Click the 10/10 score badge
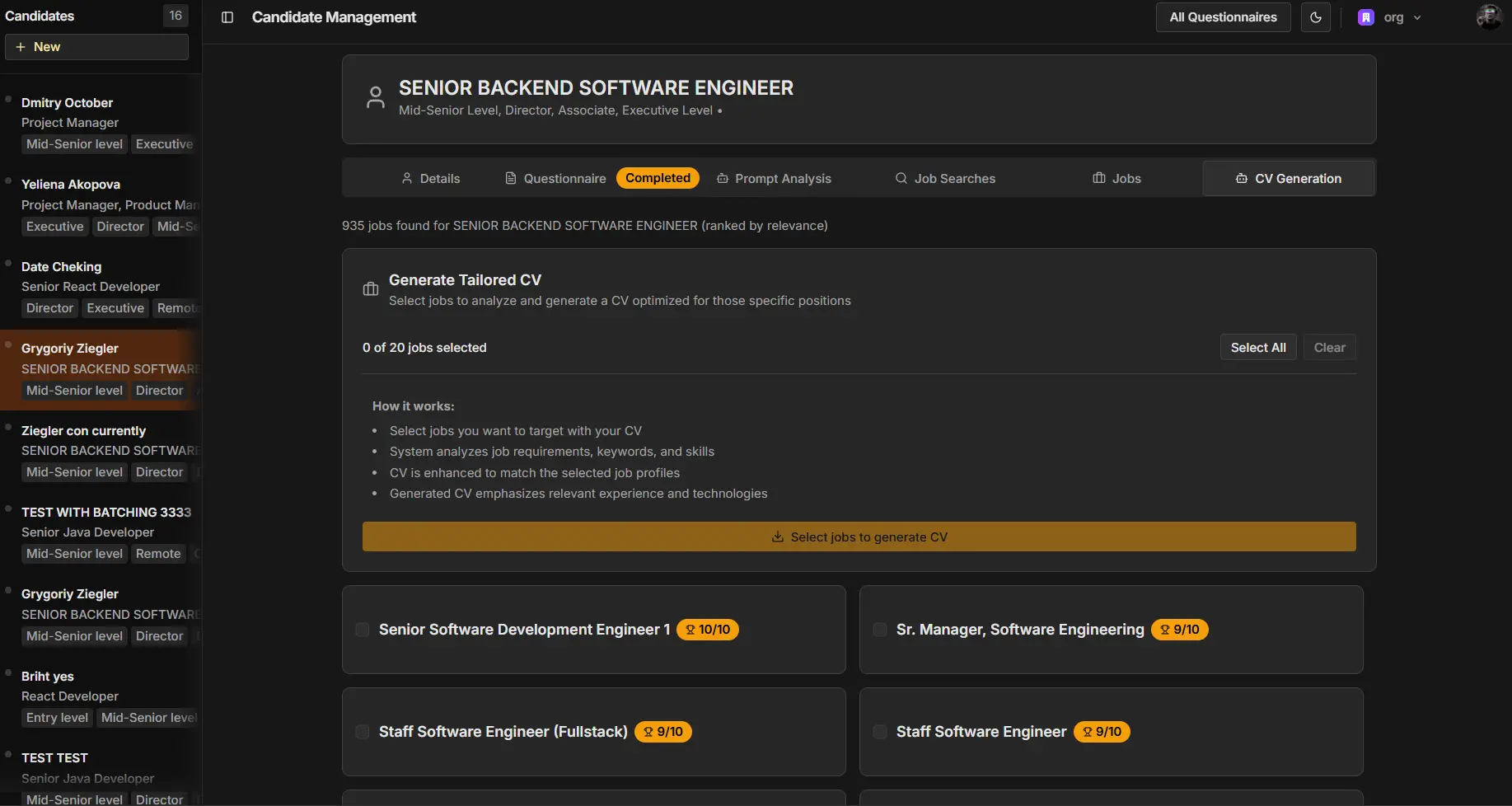Screen dimensions: 1512x806 pyautogui.click(x=708, y=630)
